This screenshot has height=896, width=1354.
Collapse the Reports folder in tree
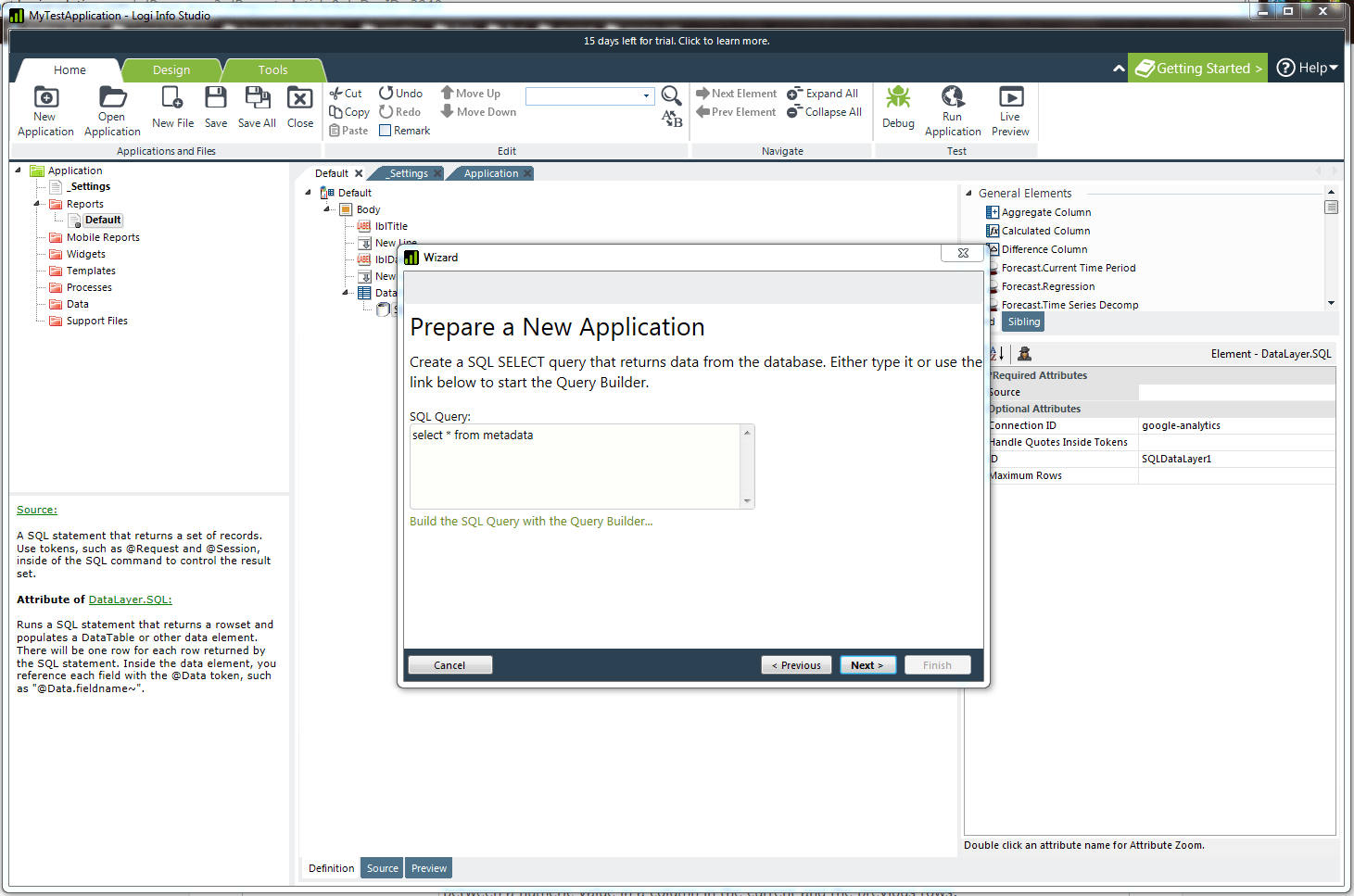click(x=38, y=204)
